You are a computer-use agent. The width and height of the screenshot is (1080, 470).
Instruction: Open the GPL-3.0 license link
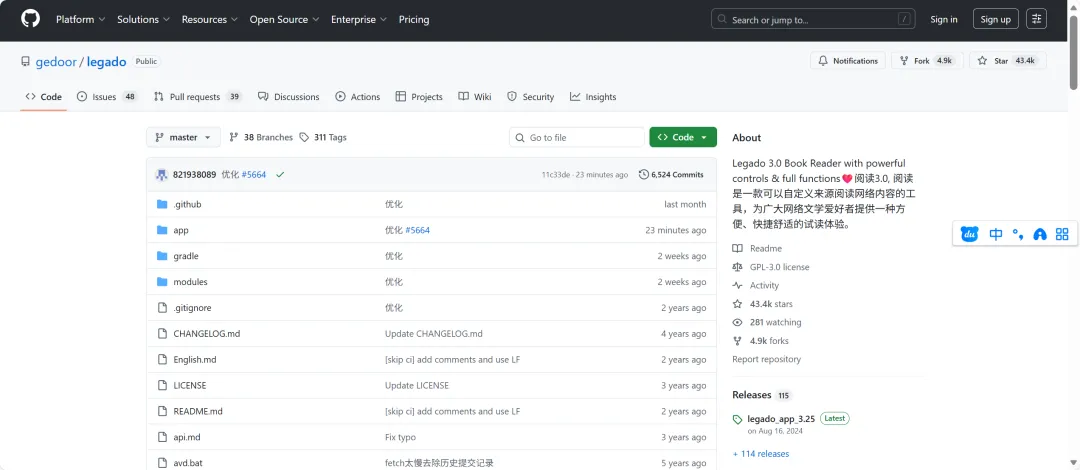pyautogui.click(x=771, y=267)
